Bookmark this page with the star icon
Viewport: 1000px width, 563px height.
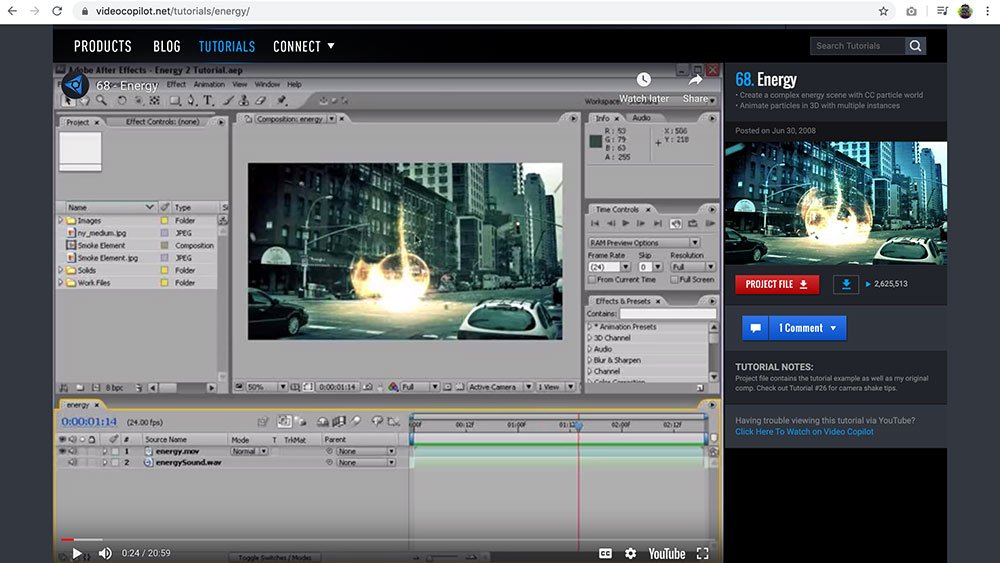pyautogui.click(x=883, y=11)
